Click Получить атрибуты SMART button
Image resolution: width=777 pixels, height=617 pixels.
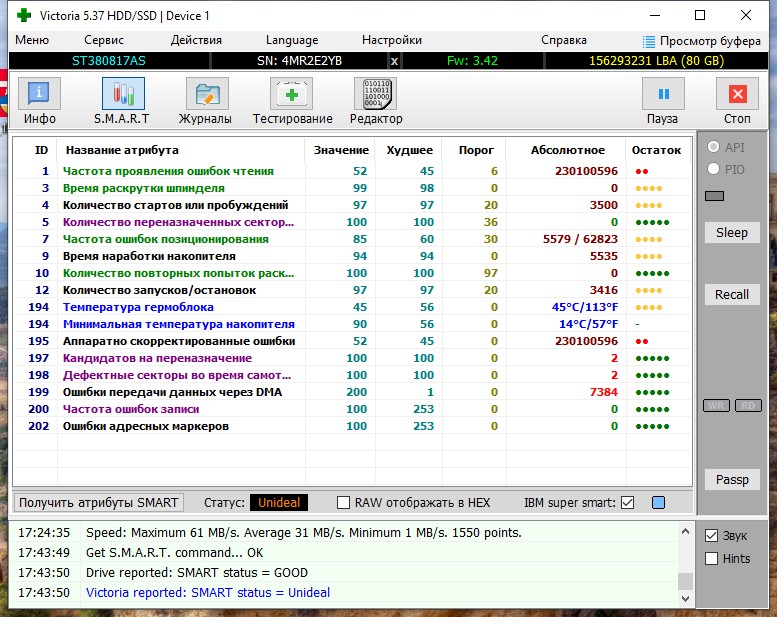99,503
